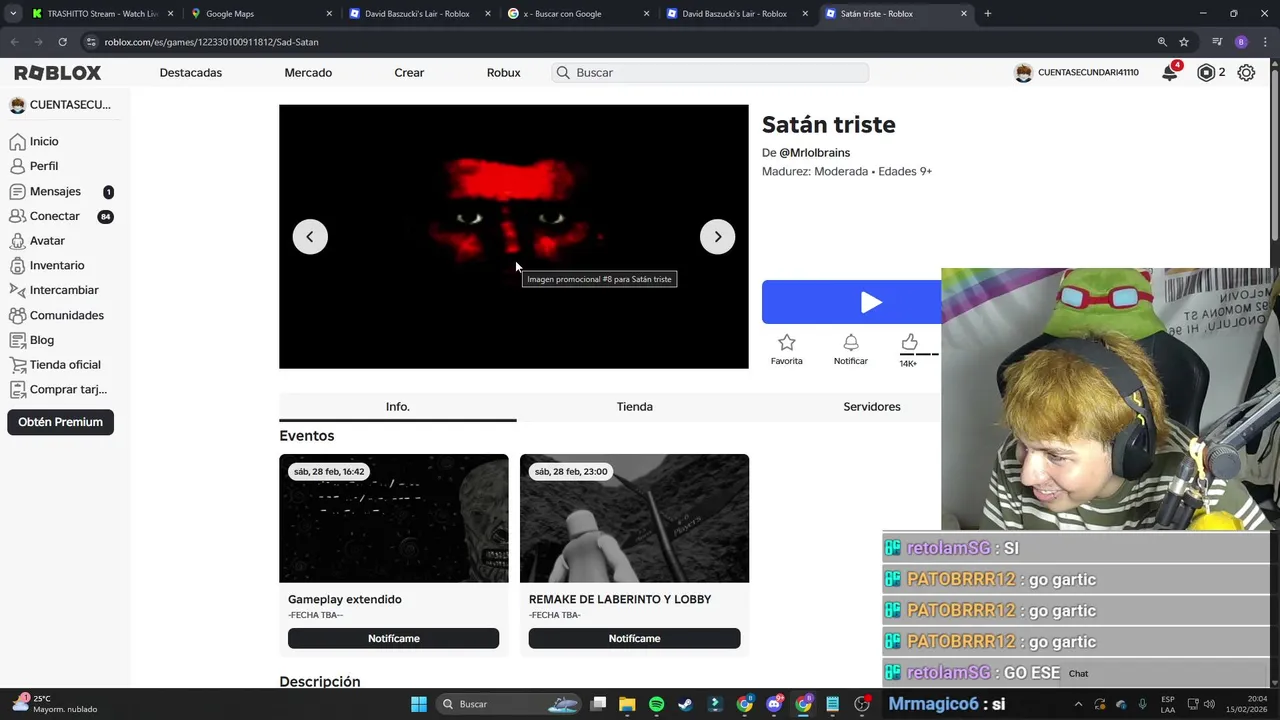Open the Windows Start menu
Image resolution: width=1280 pixels, height=720 pixels.
coord(419,704)
